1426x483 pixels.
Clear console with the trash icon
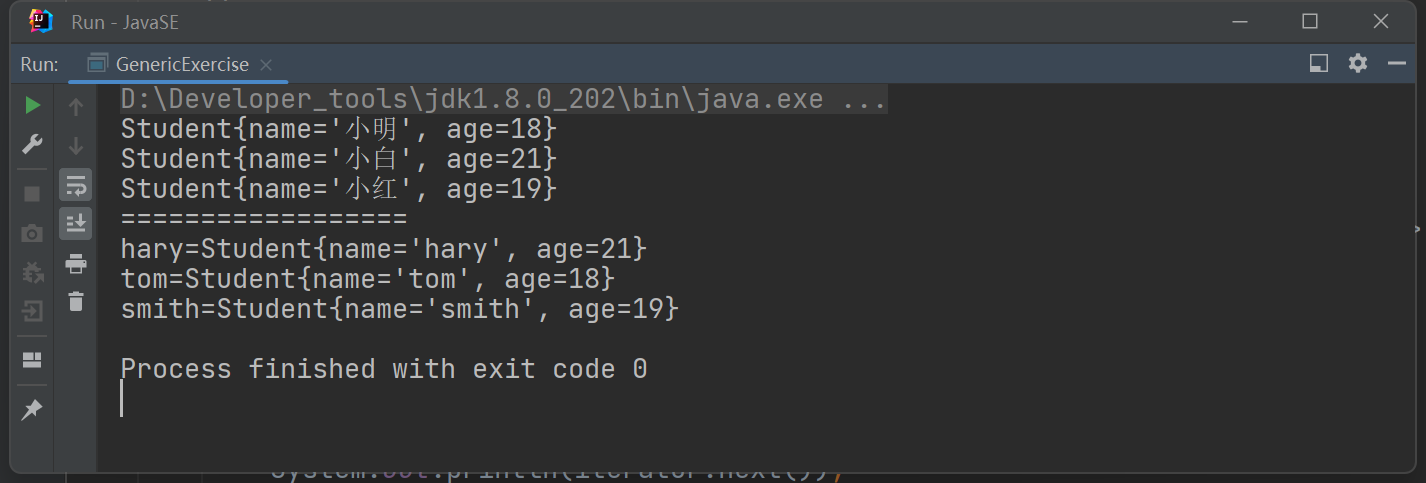76,301
